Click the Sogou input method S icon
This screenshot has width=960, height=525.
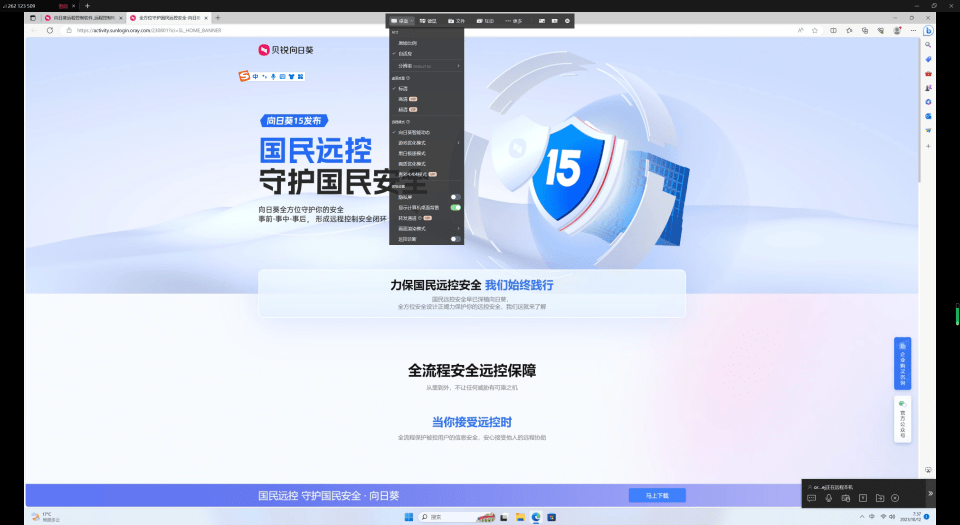click(244, 76)
